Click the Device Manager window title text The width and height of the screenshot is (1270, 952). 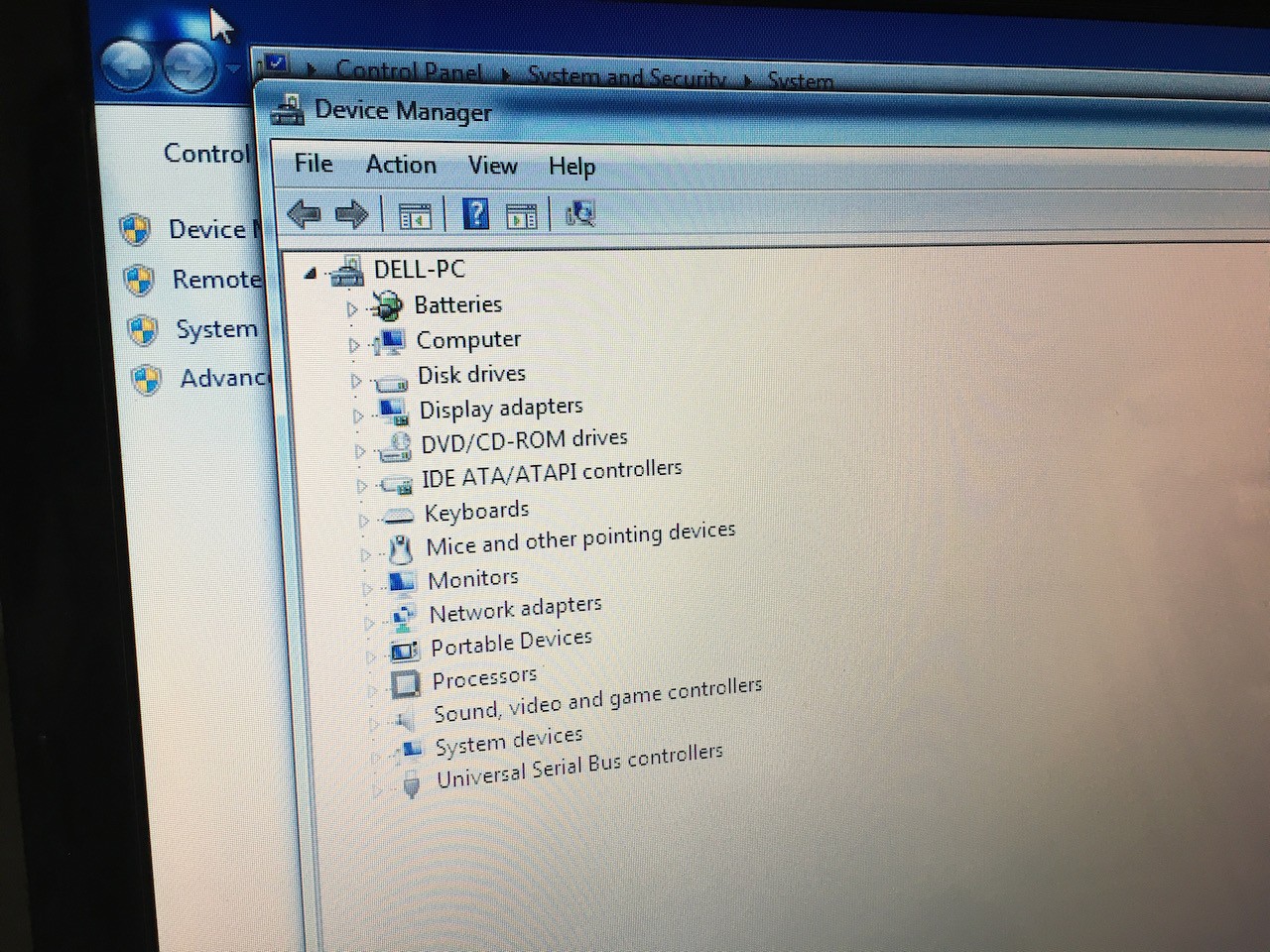(x=403, y=110)
